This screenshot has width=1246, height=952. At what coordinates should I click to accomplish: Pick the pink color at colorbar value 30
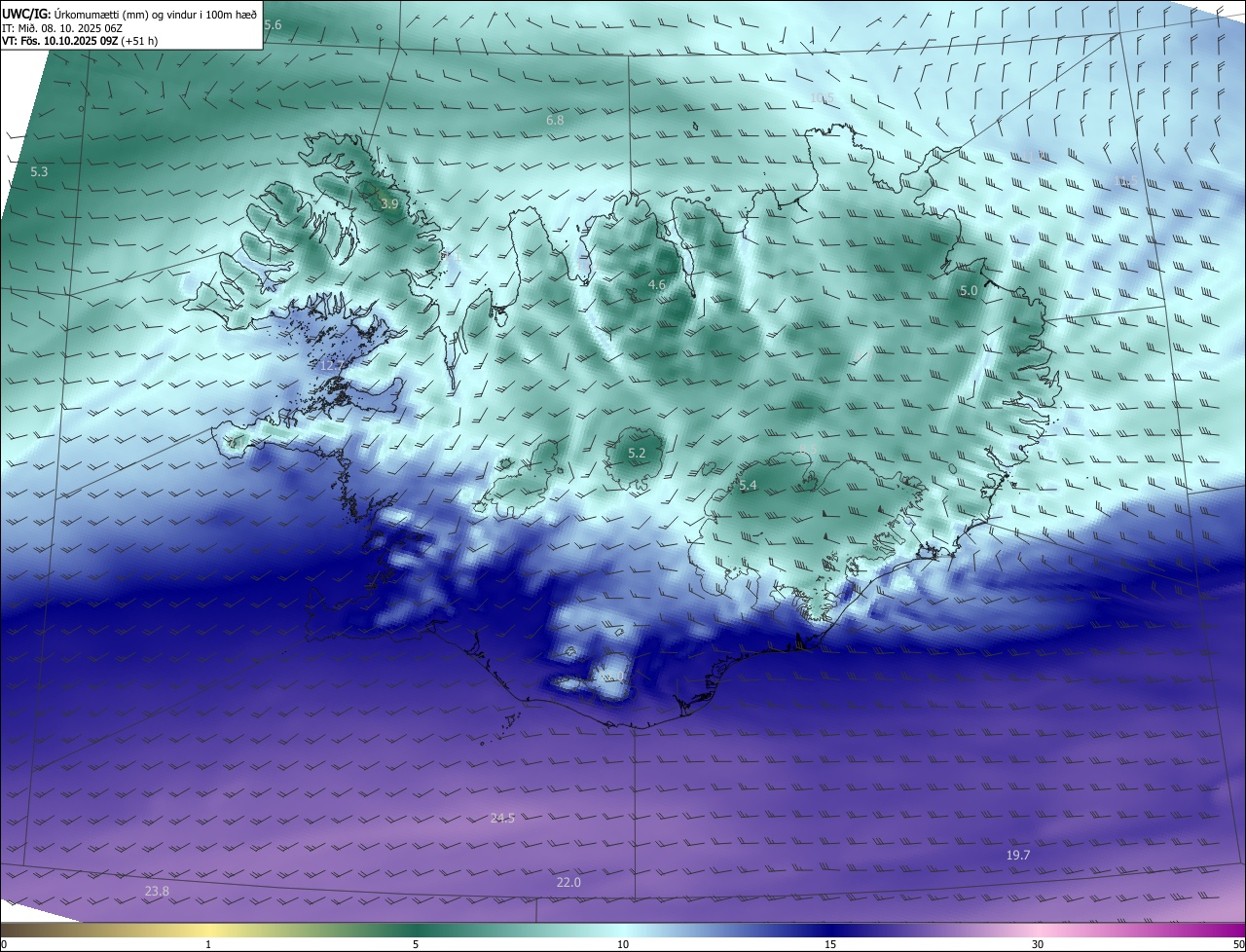(1038, 930)
